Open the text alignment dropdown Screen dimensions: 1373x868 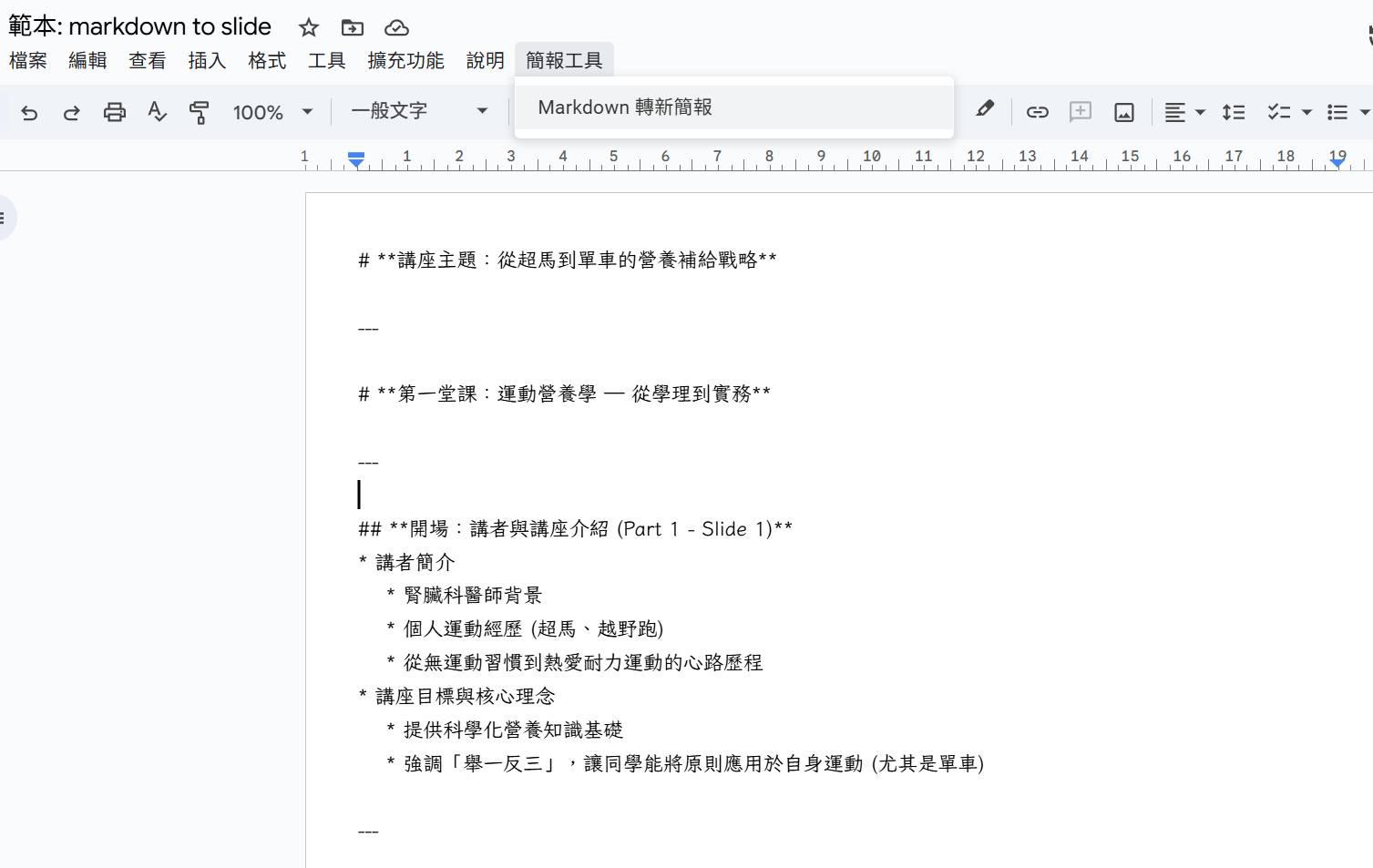click(1184, 112)
